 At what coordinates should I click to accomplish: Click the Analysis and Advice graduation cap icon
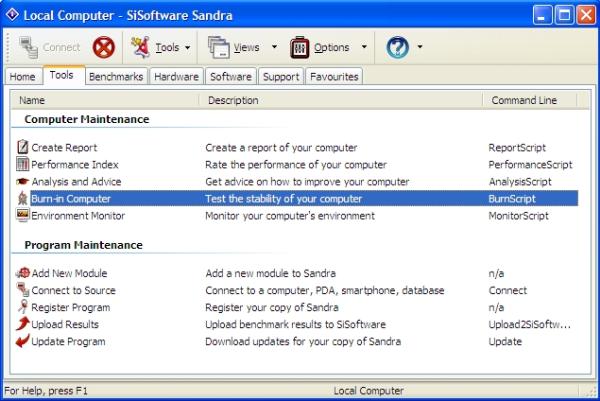pyautogui.click(x=23, y=181)
